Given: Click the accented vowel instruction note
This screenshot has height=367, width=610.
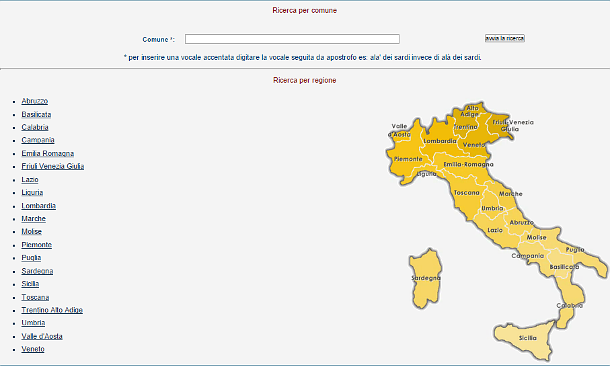Looking at the screenshot, I should tap(303, 58).
